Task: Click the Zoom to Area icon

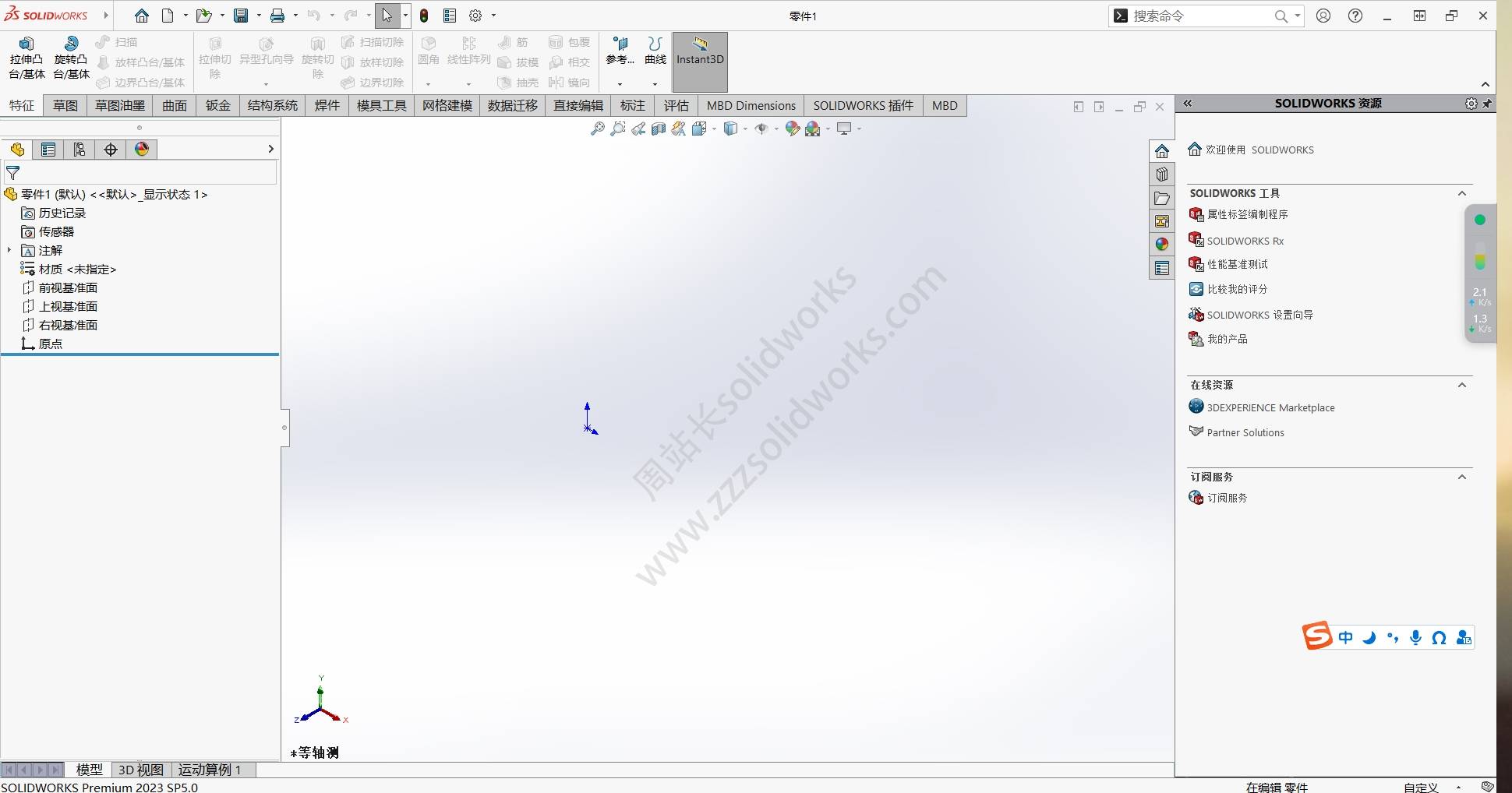Action: (x=618, y=129)
